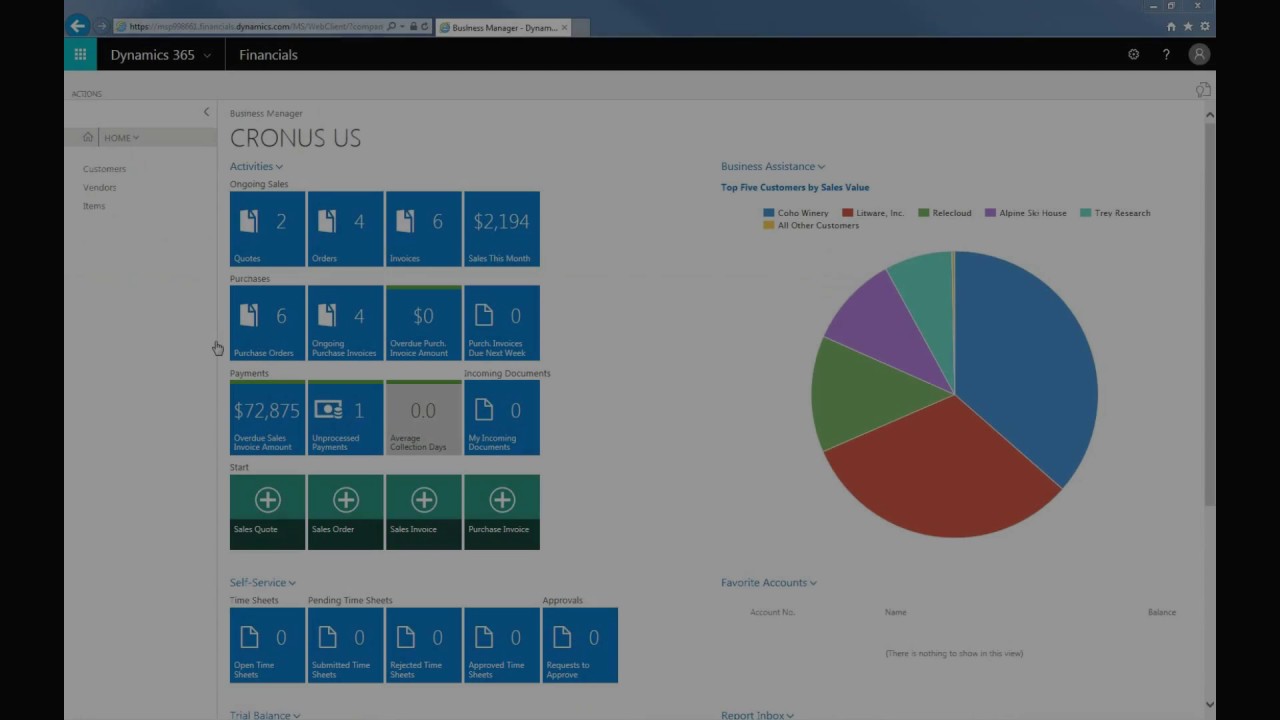Viewport: 1280px width, 720px height.
Task: Click the Balance column header
Action: click(x=1162, y=612)
